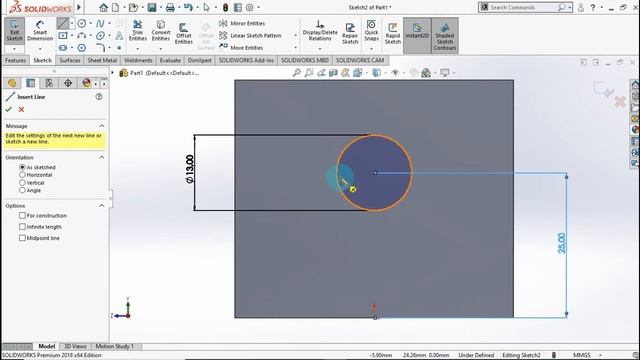Open Display/Delete Relations

(320, 30)
